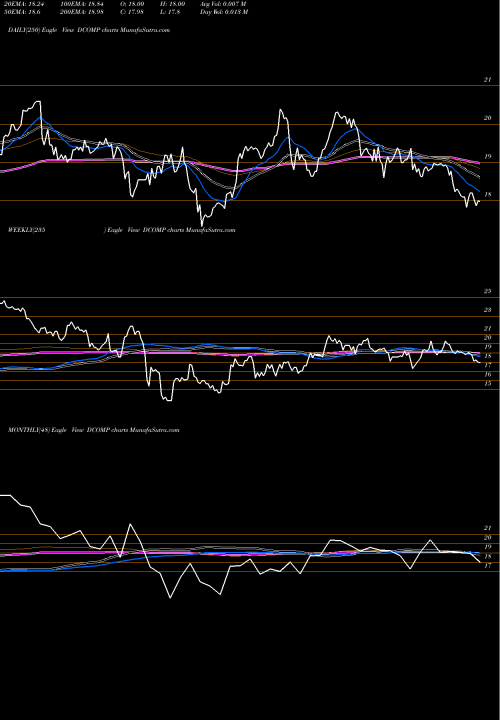Click axis label 23 on weekly chart
500x720 pixels.
(488, 310)
